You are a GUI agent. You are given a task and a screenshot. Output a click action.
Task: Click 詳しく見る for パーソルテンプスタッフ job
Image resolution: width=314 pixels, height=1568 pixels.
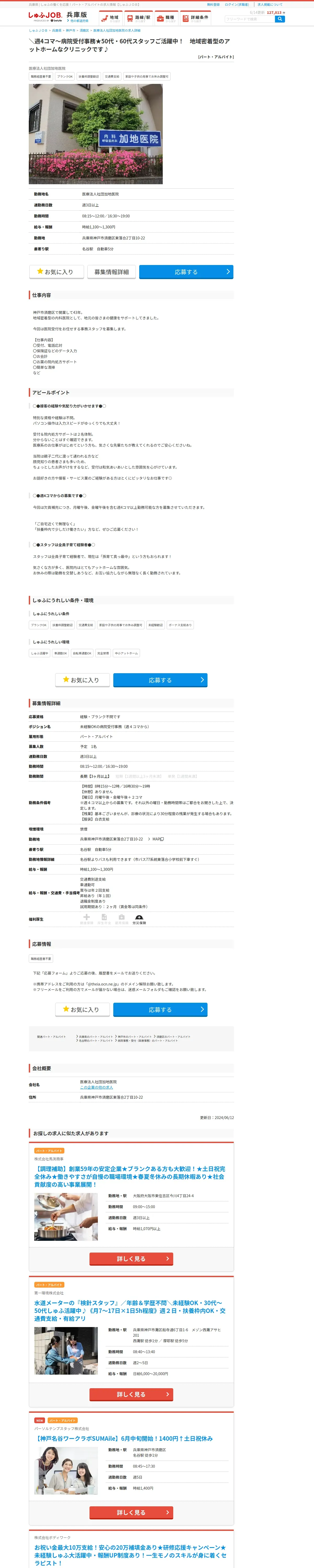coord(131,1512)
